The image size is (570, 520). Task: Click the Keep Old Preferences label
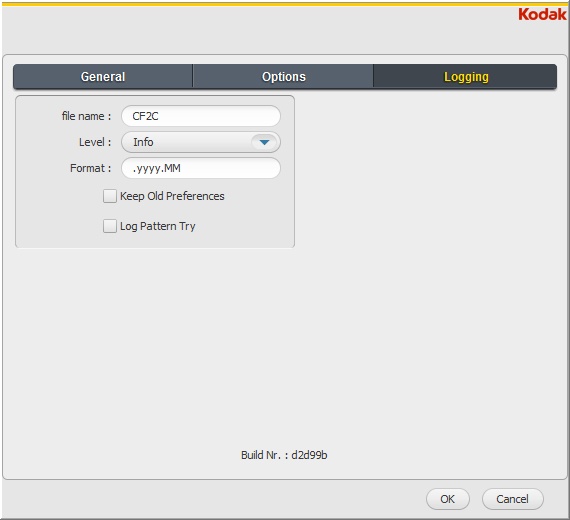[x=172, y=196]
